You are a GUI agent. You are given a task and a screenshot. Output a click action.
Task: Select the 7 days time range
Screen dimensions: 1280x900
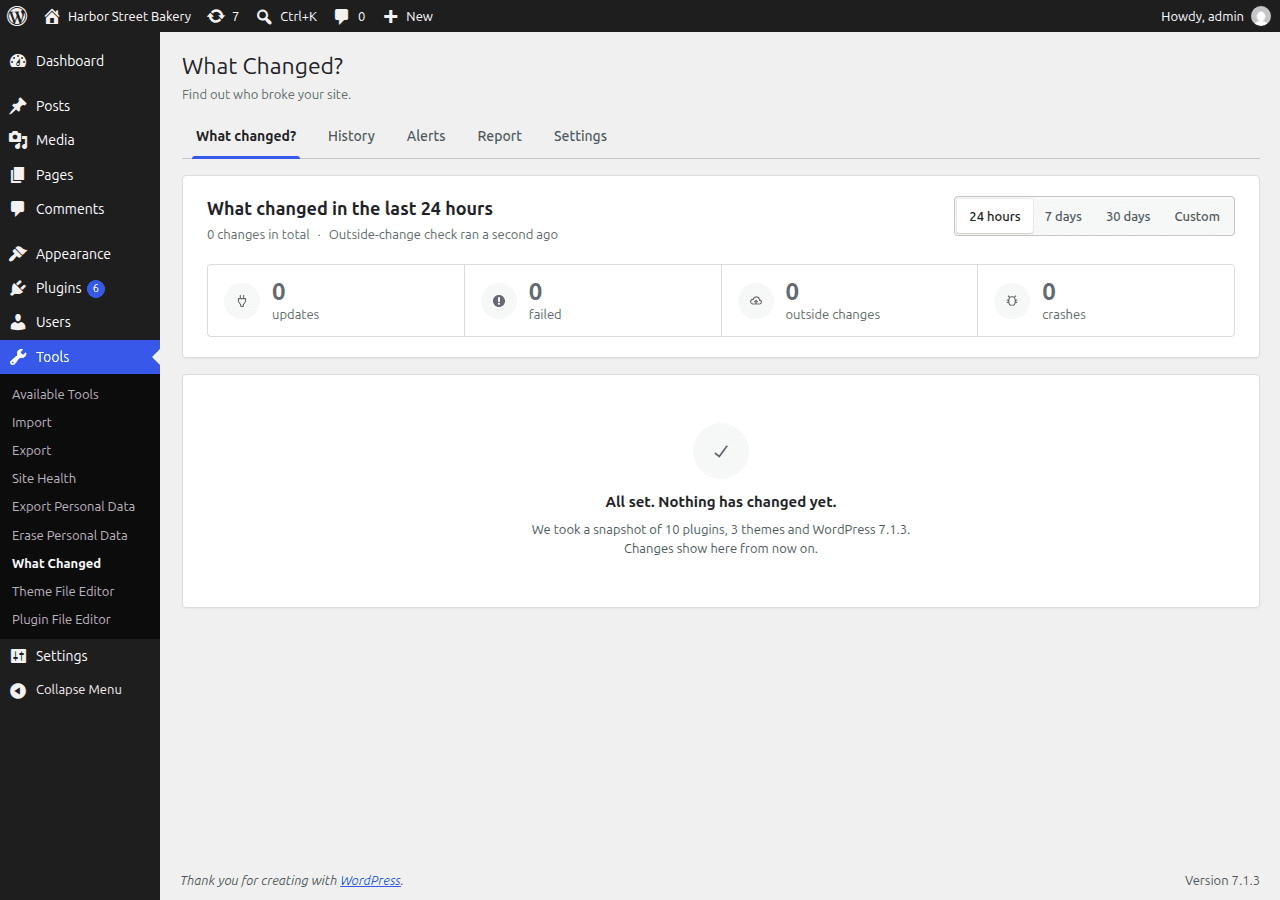pos(1063,216)
